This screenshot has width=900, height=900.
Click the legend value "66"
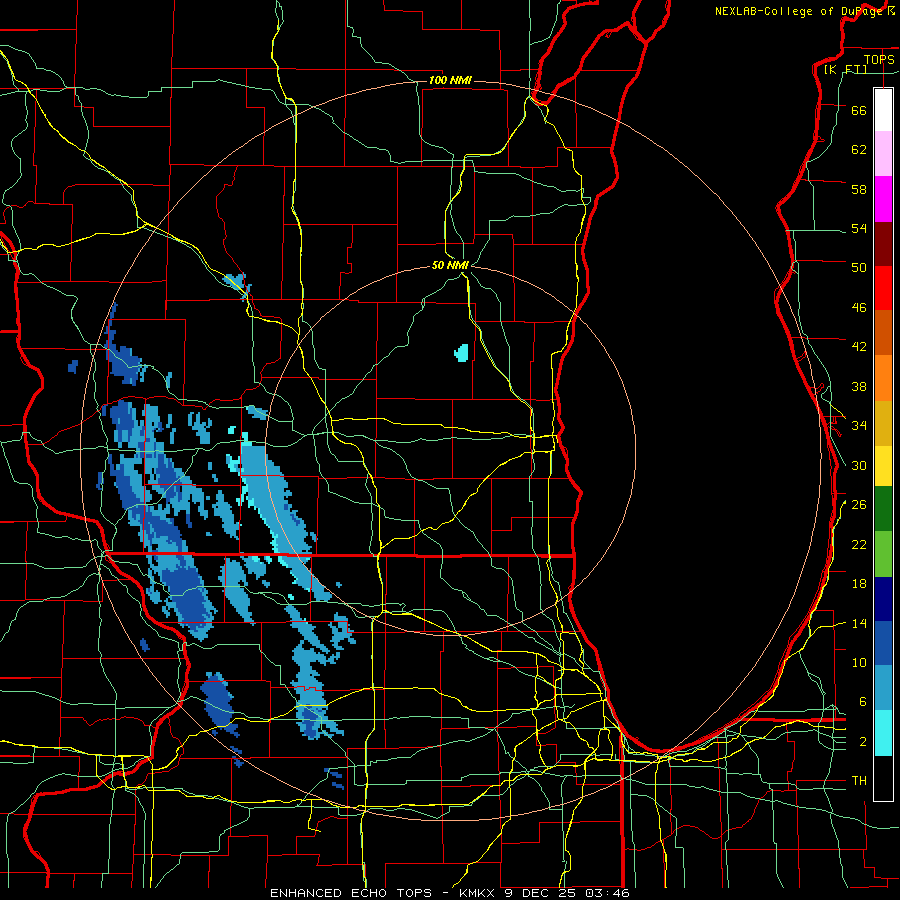pyautogui.click(x=859, y=110)
